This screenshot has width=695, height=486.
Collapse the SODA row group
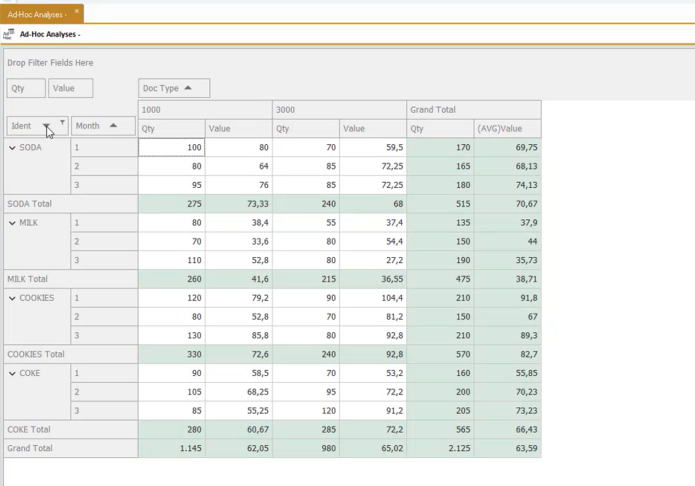13,148
